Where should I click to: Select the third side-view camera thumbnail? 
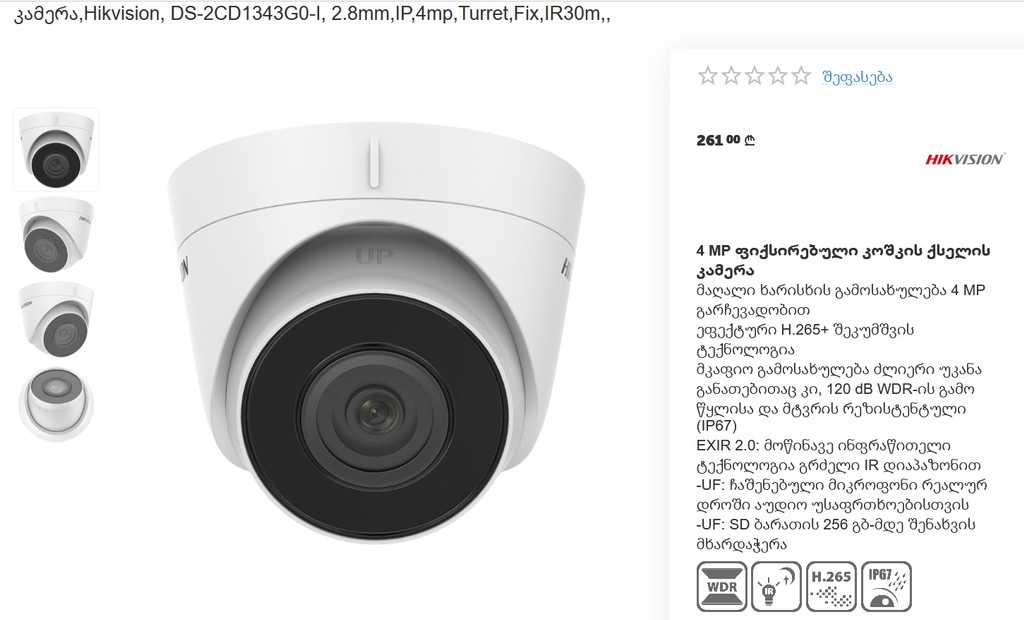pyautogui.click(x=56, y=320)
